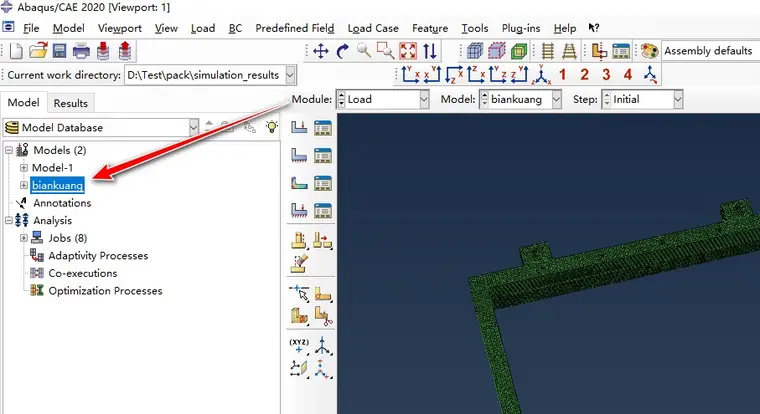Open the Tools menu
Viewport: 760px width, 414px height.
coord(475,28)
